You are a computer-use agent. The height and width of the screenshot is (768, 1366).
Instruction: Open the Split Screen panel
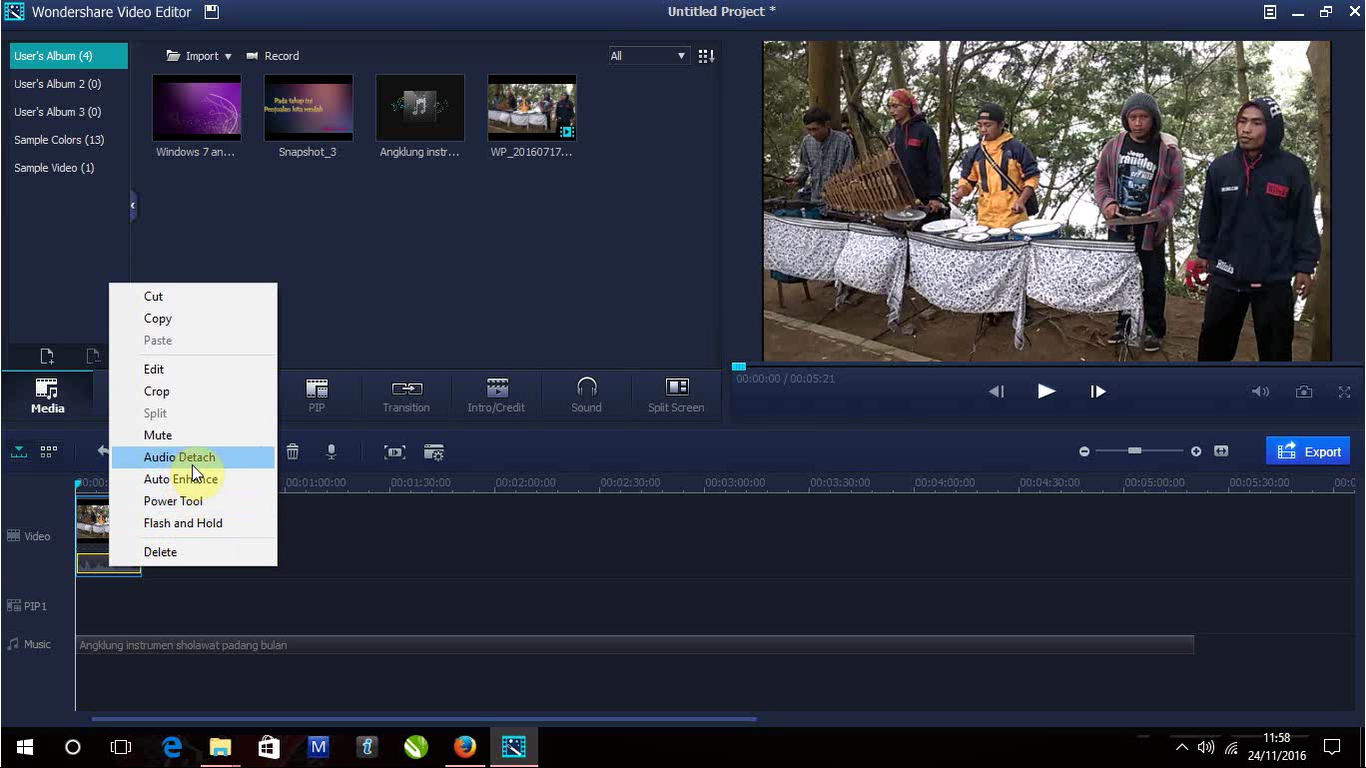(x=676, y=395)
